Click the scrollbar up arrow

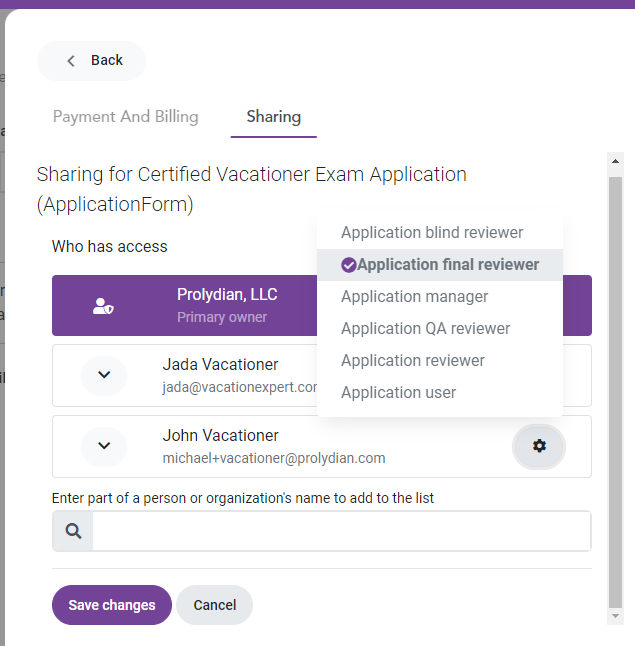click(x=615, y=161)
